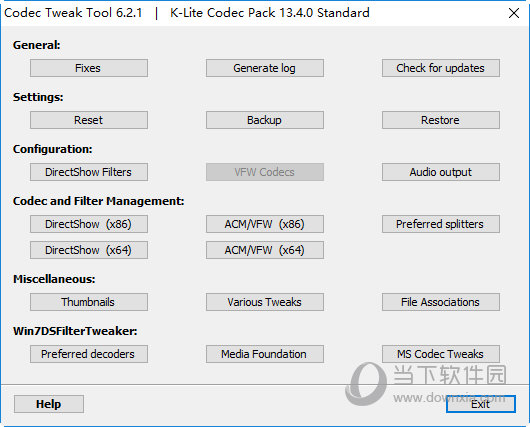Open Various Tweaks
The height and width of the screenshot is (427, 530).
coord(265,302)
